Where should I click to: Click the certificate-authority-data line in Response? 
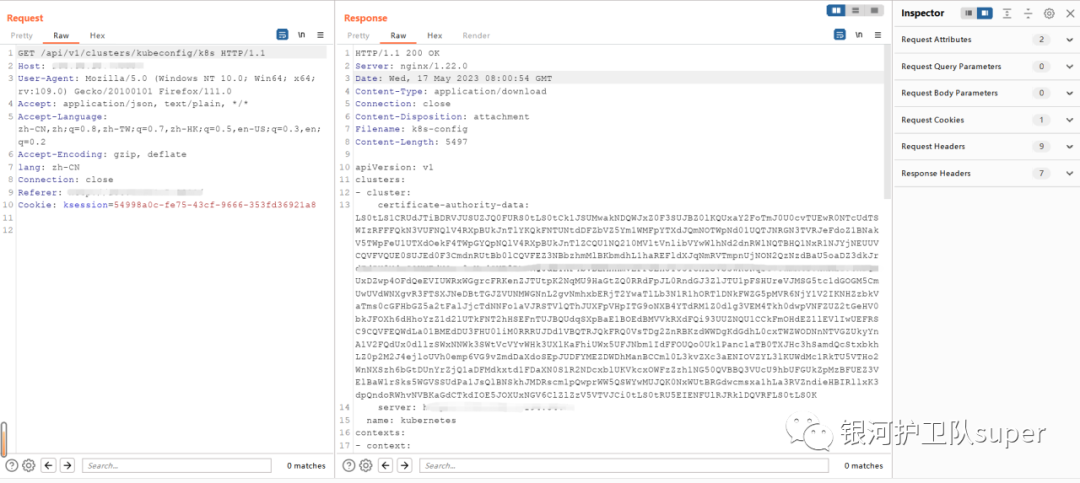tap(453, 205)
